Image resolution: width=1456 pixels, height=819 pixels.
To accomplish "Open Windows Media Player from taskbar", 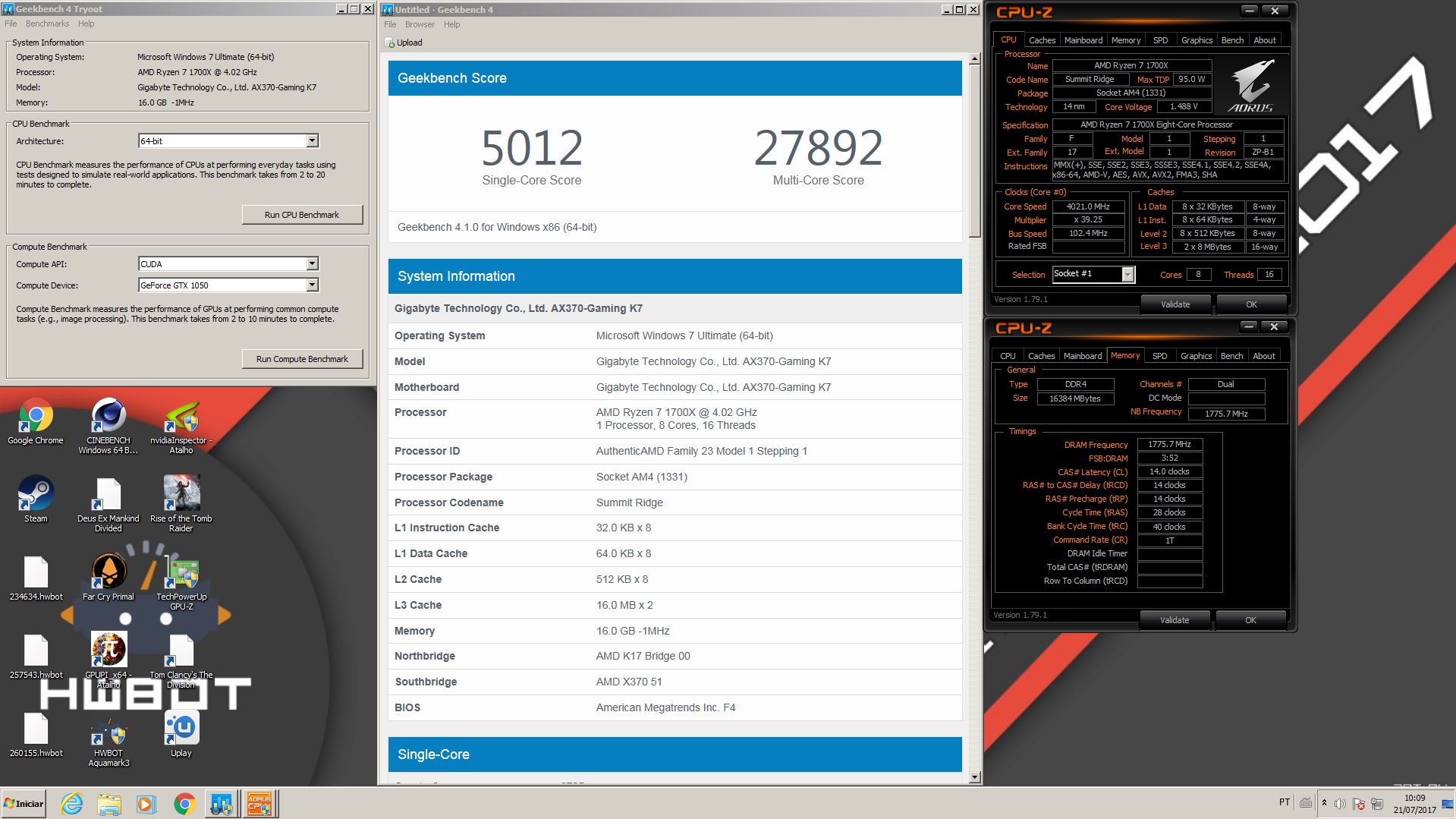I will [x=146, y=804].
